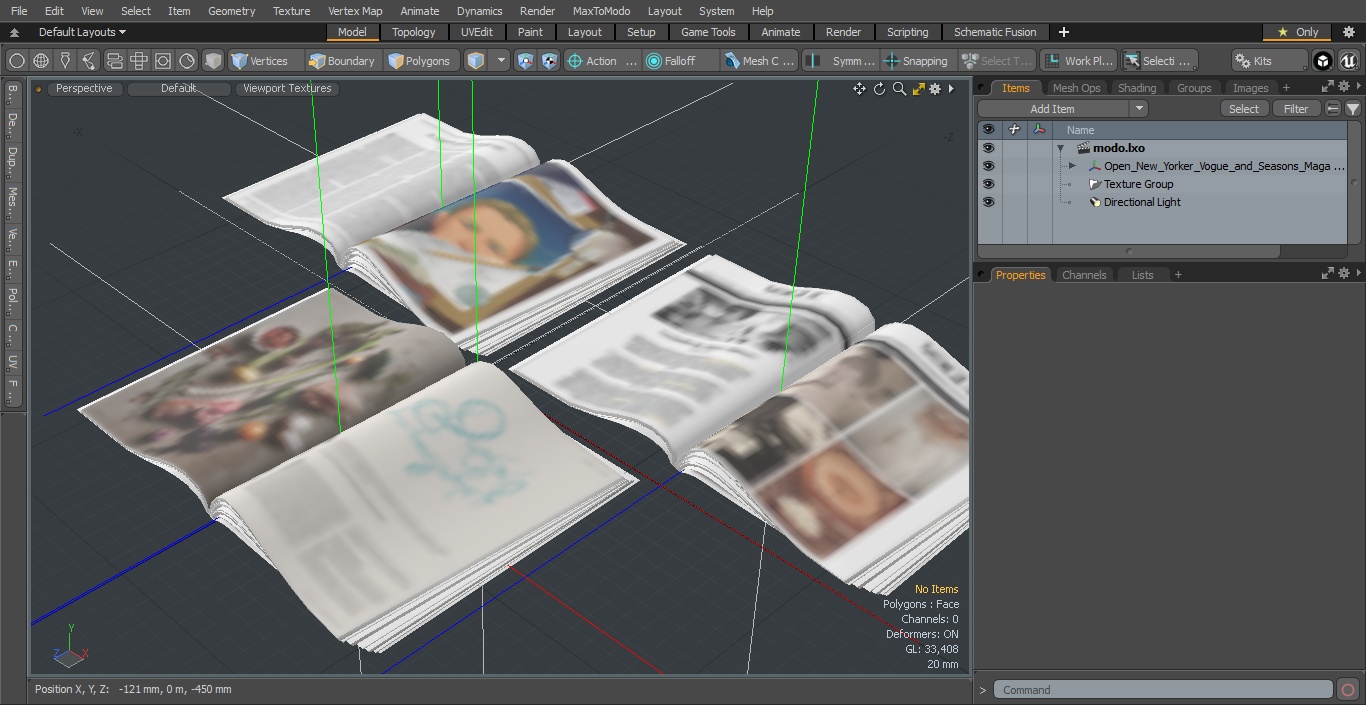
Task: Toggle the Snapping button
Action: click(917, 61)
